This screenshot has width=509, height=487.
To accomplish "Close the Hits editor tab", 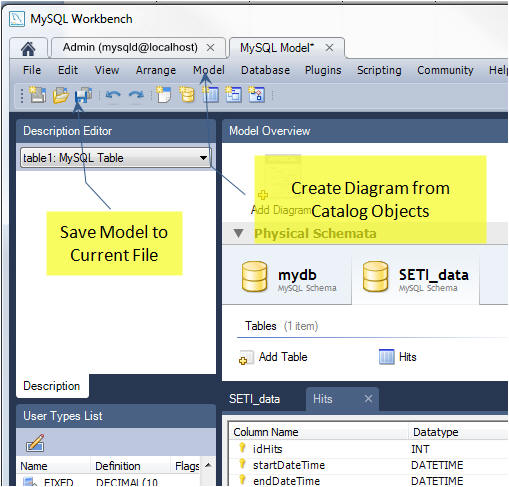I will click(x=368, y=399).
